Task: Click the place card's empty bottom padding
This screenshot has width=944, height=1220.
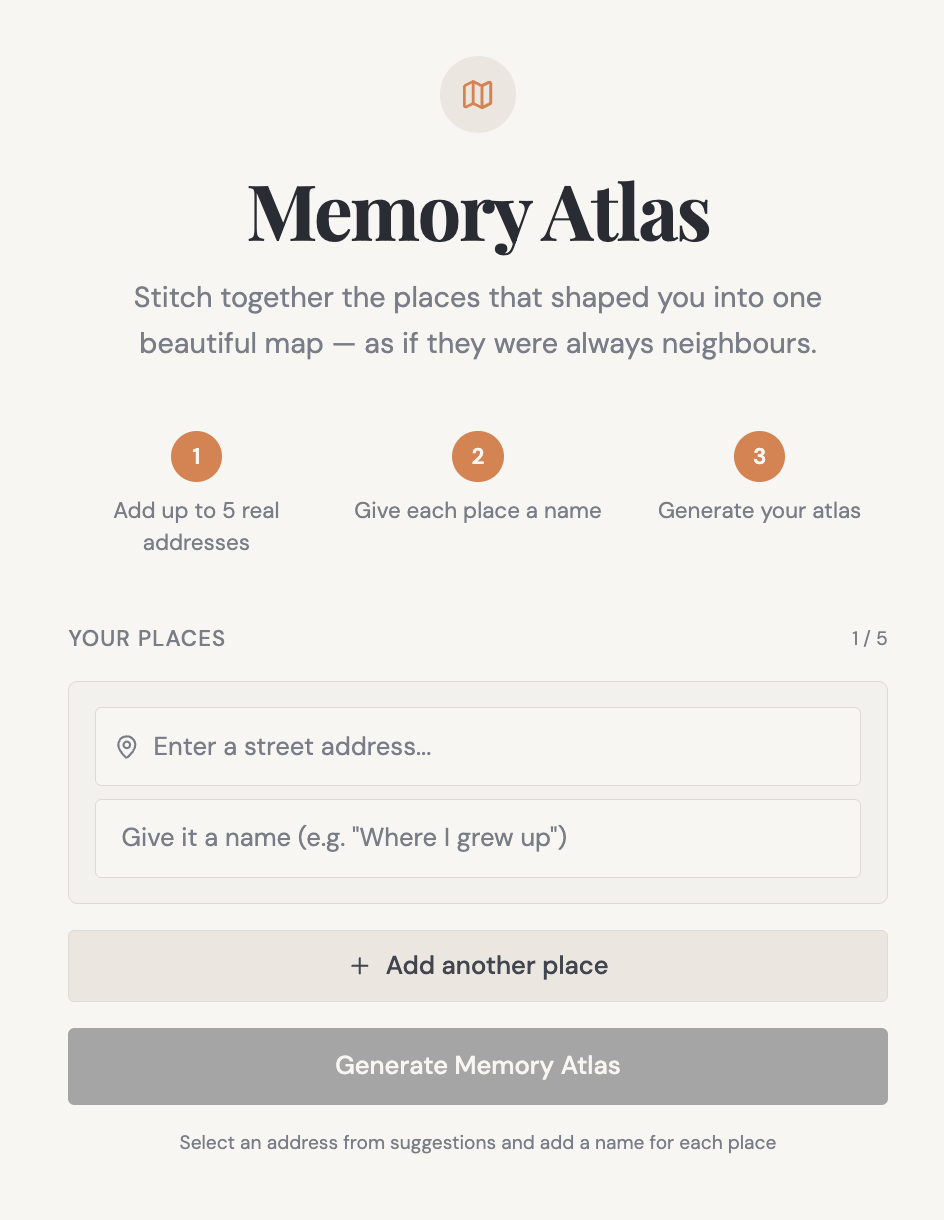Action: [478, 891]
